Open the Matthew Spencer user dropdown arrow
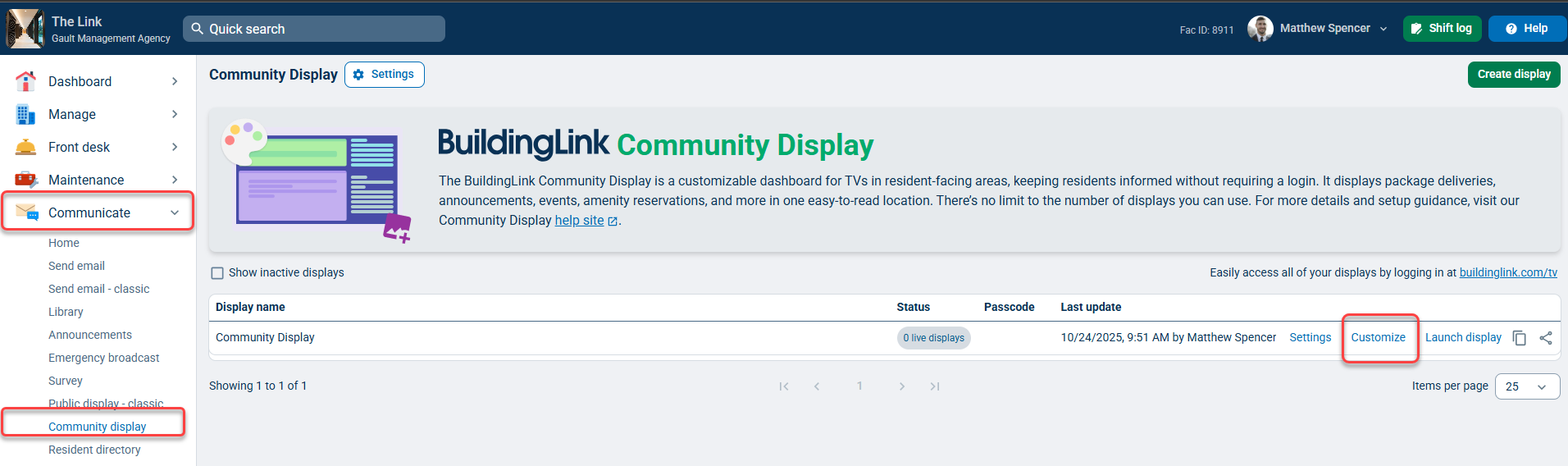 click(x=1383, y=29)
